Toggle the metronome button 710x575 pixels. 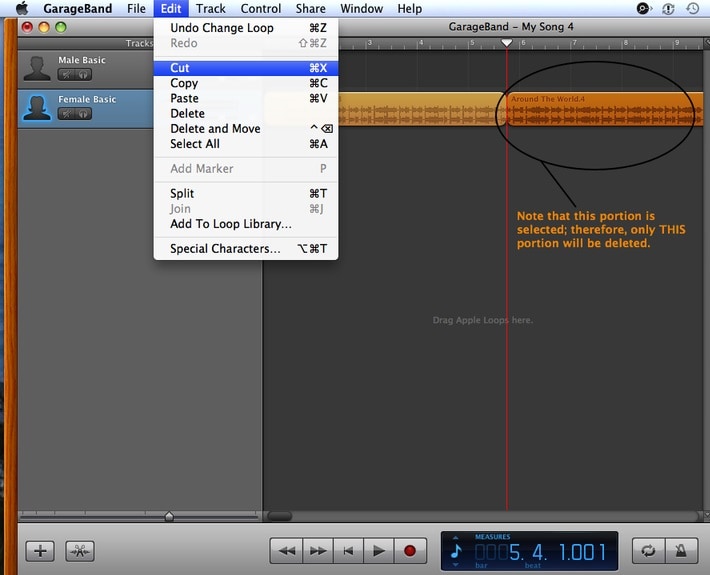click(681, 551)
